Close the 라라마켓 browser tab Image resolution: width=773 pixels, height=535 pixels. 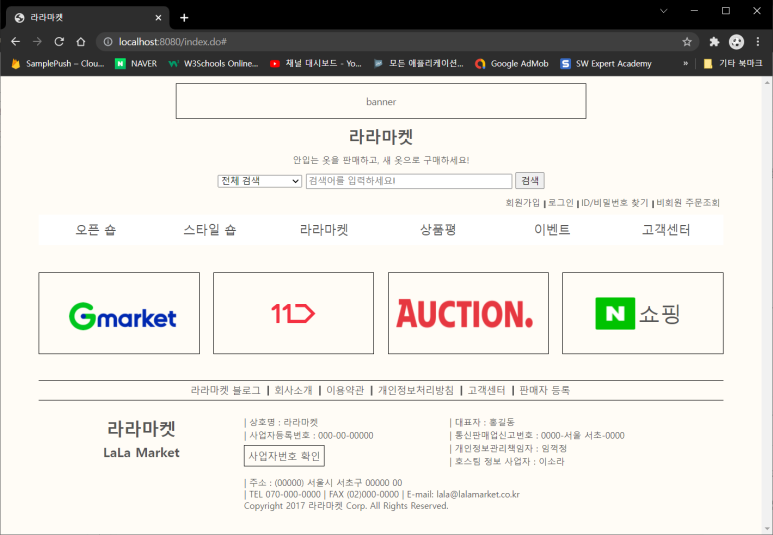pos(158,18)
